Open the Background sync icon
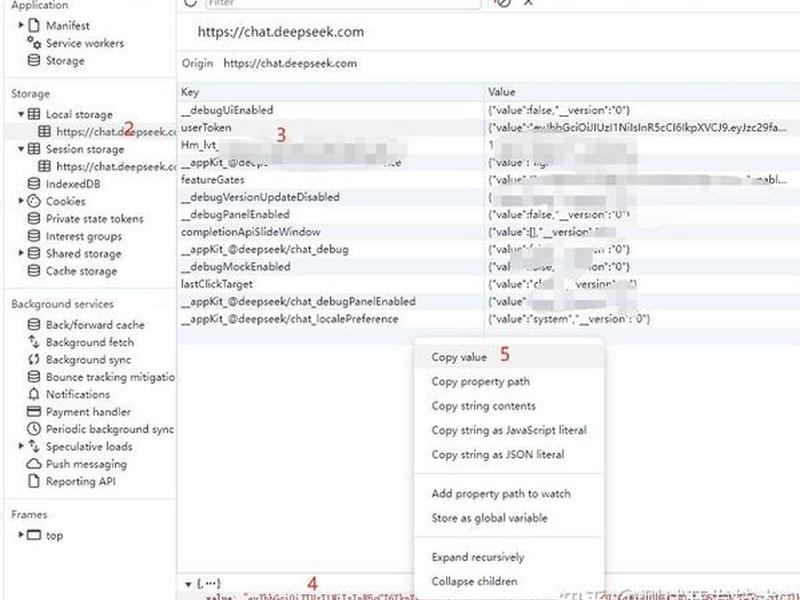 (34, 359)
